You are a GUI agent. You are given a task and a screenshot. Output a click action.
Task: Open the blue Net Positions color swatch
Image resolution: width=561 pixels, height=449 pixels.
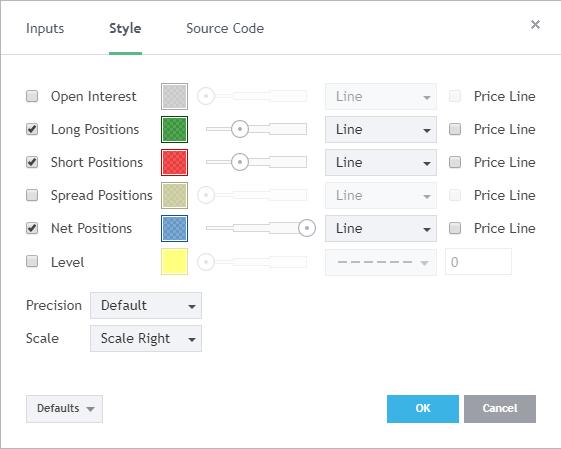174,228
